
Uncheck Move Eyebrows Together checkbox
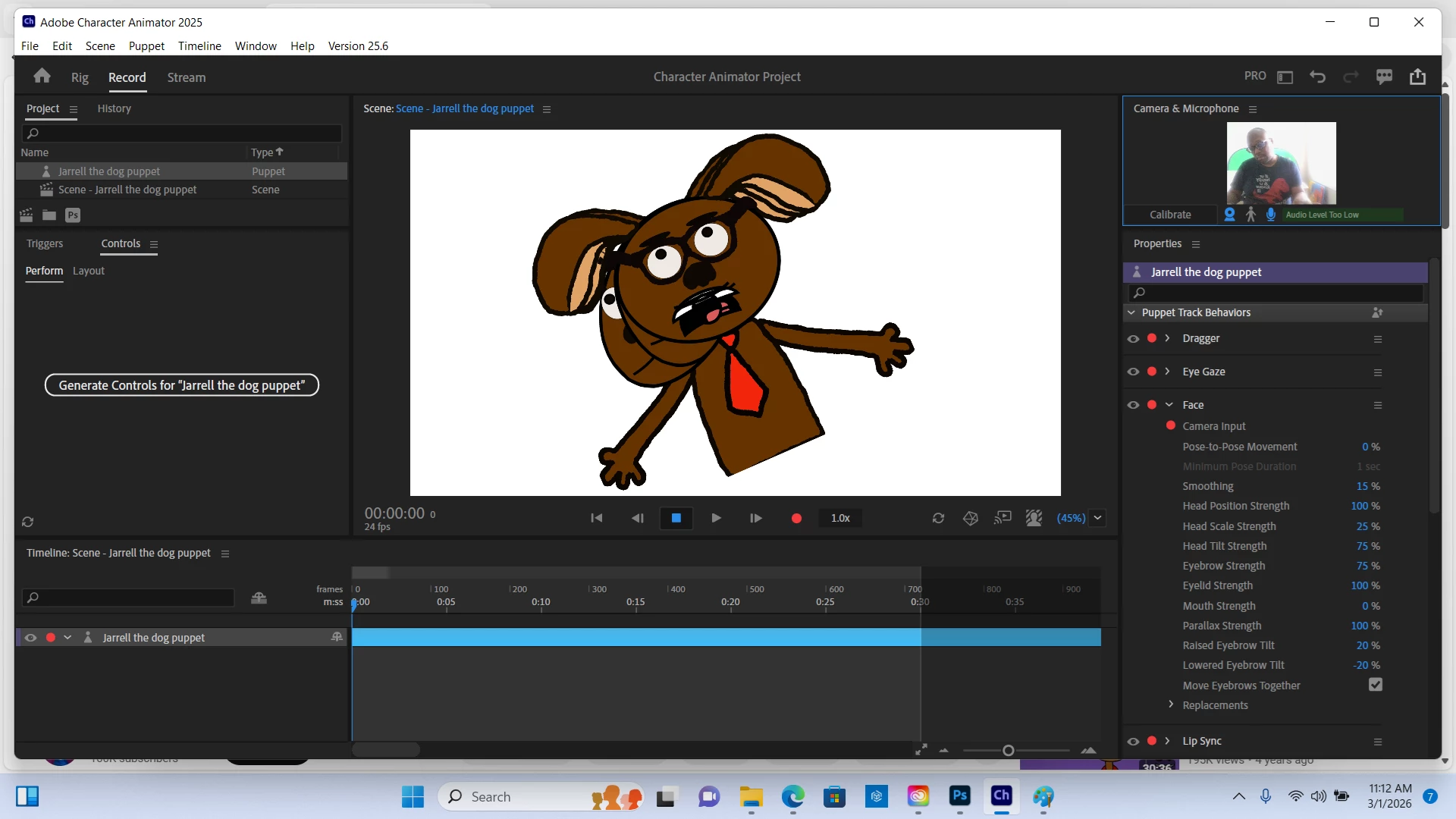point(1375,685)
